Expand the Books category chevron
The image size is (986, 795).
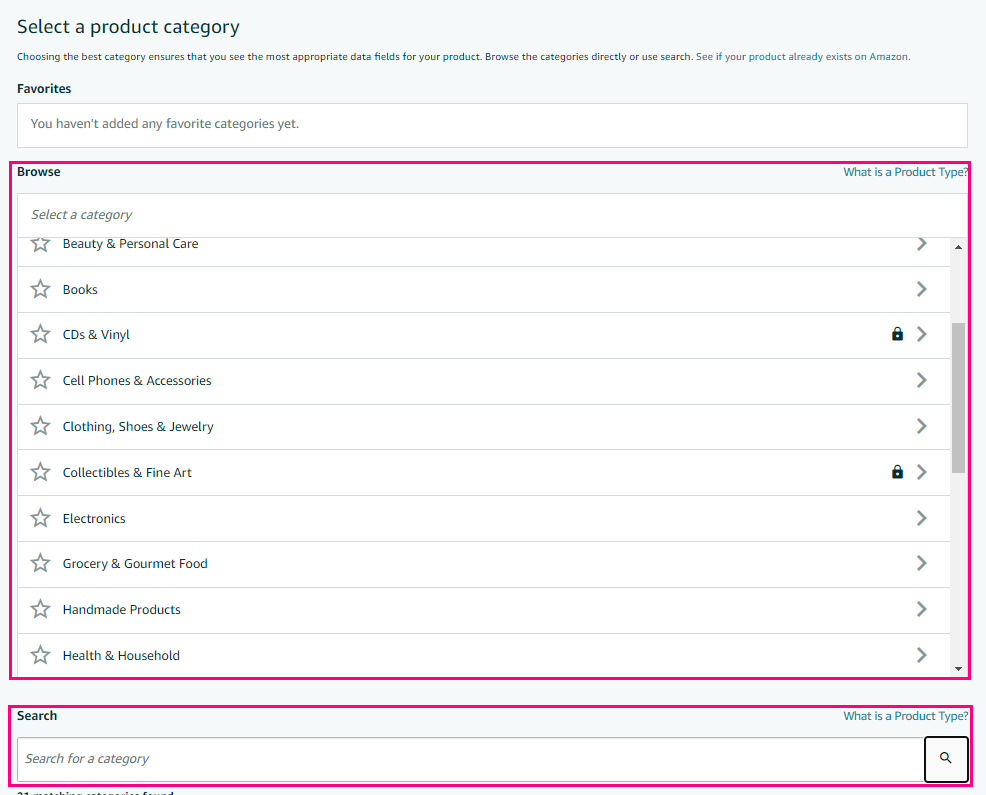[922, 289]
